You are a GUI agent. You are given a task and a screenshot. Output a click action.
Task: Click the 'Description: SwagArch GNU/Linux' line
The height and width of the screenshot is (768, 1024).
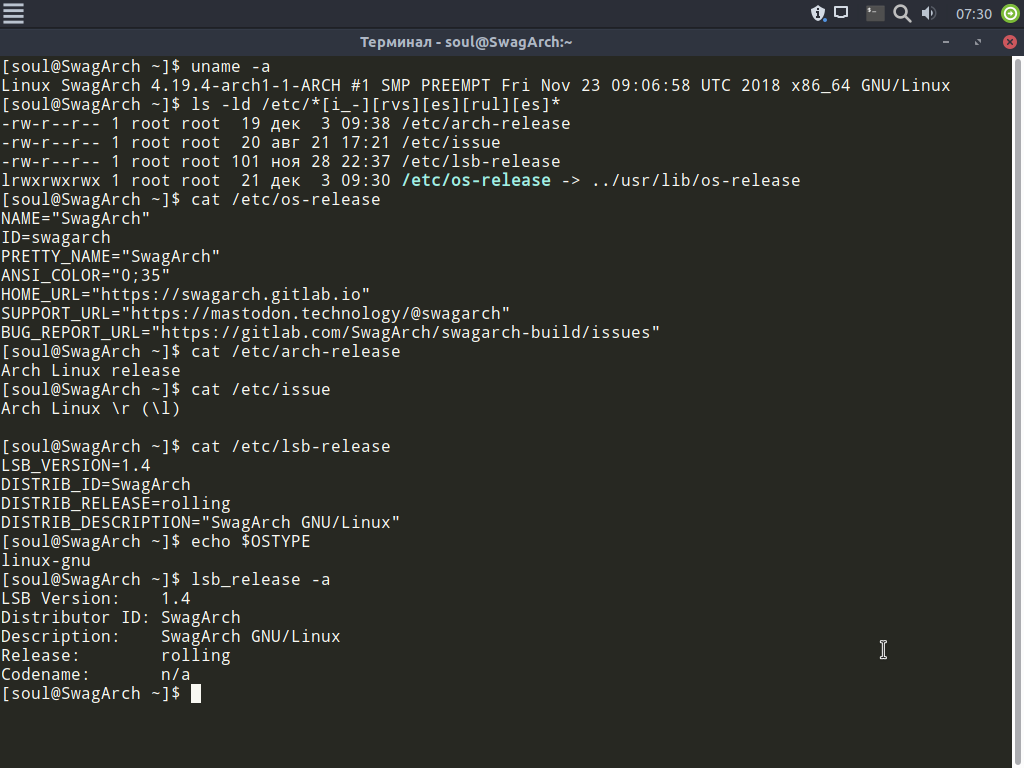point(170,636)
